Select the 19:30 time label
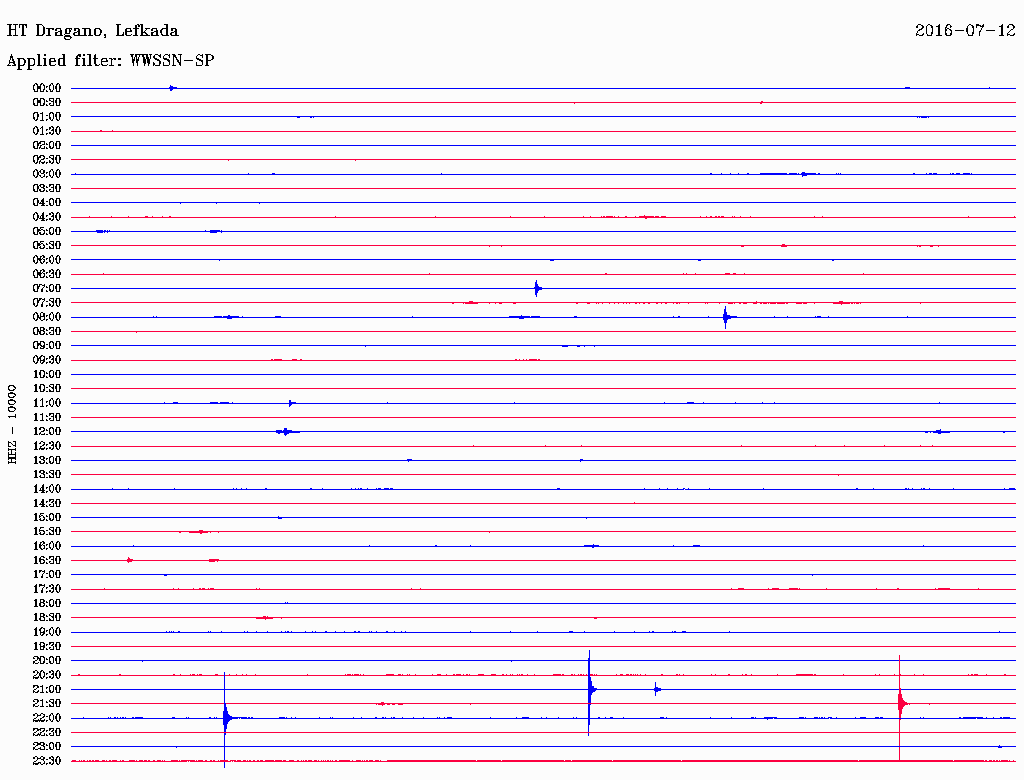The height and width of the screenshot is (780, 1024). [47, 646]
